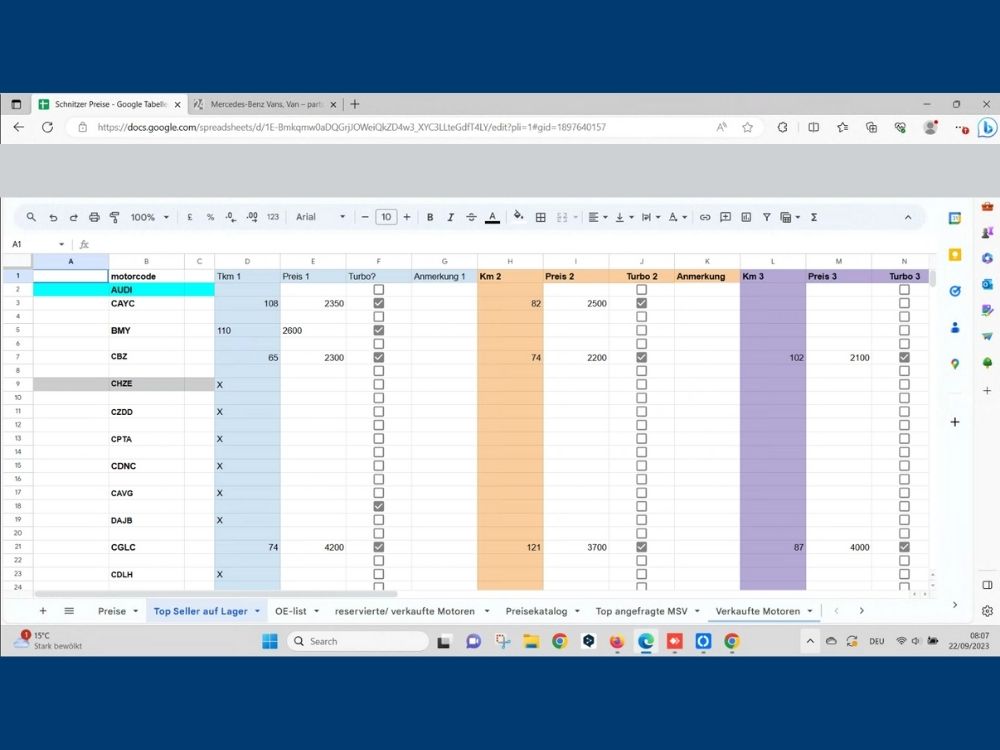The image size is (1000, 750).
Task: Undo the last action
Action: click(x=53, y=217)
